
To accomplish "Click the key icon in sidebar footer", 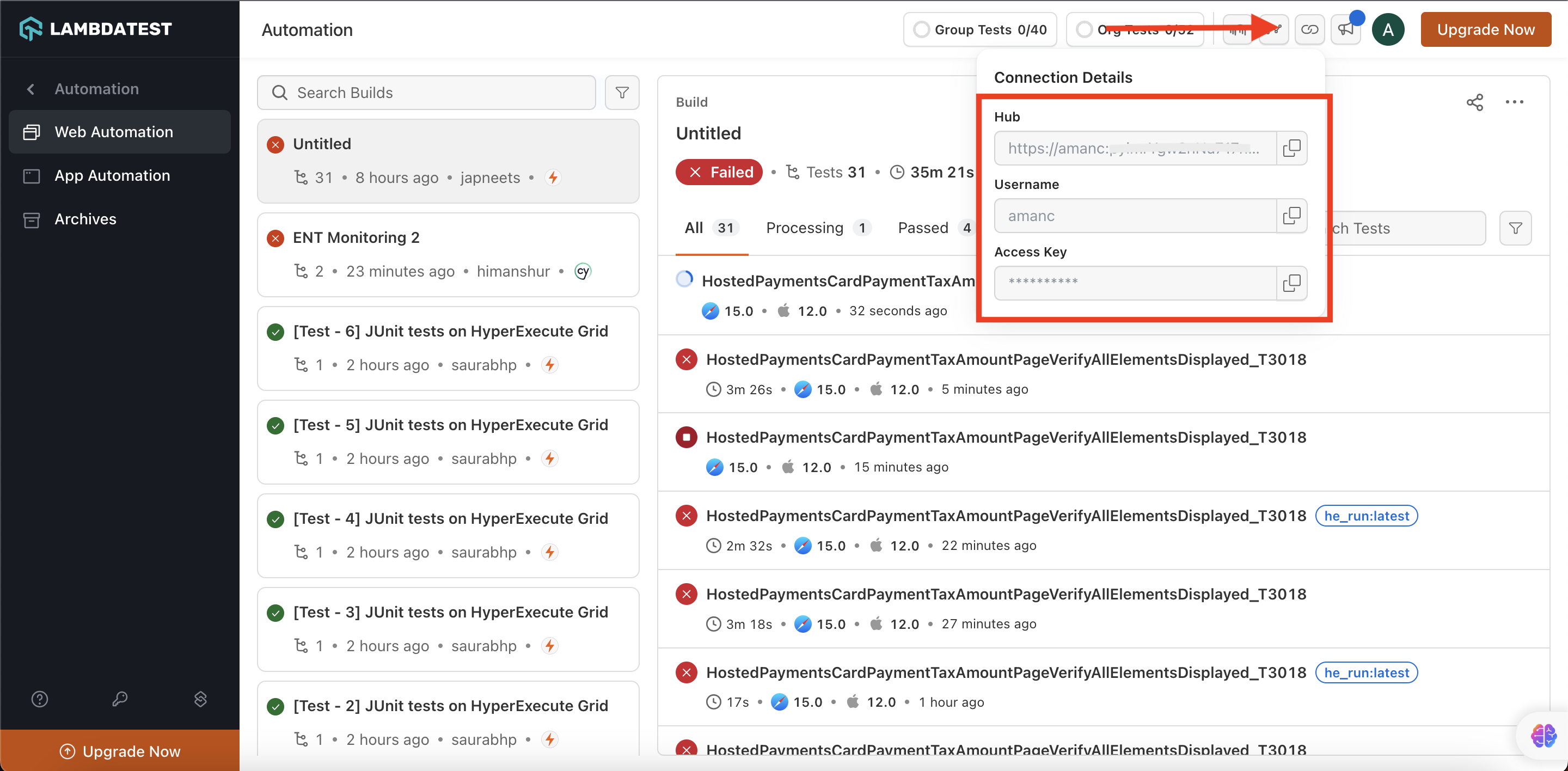I will click(x=119, y=699).
